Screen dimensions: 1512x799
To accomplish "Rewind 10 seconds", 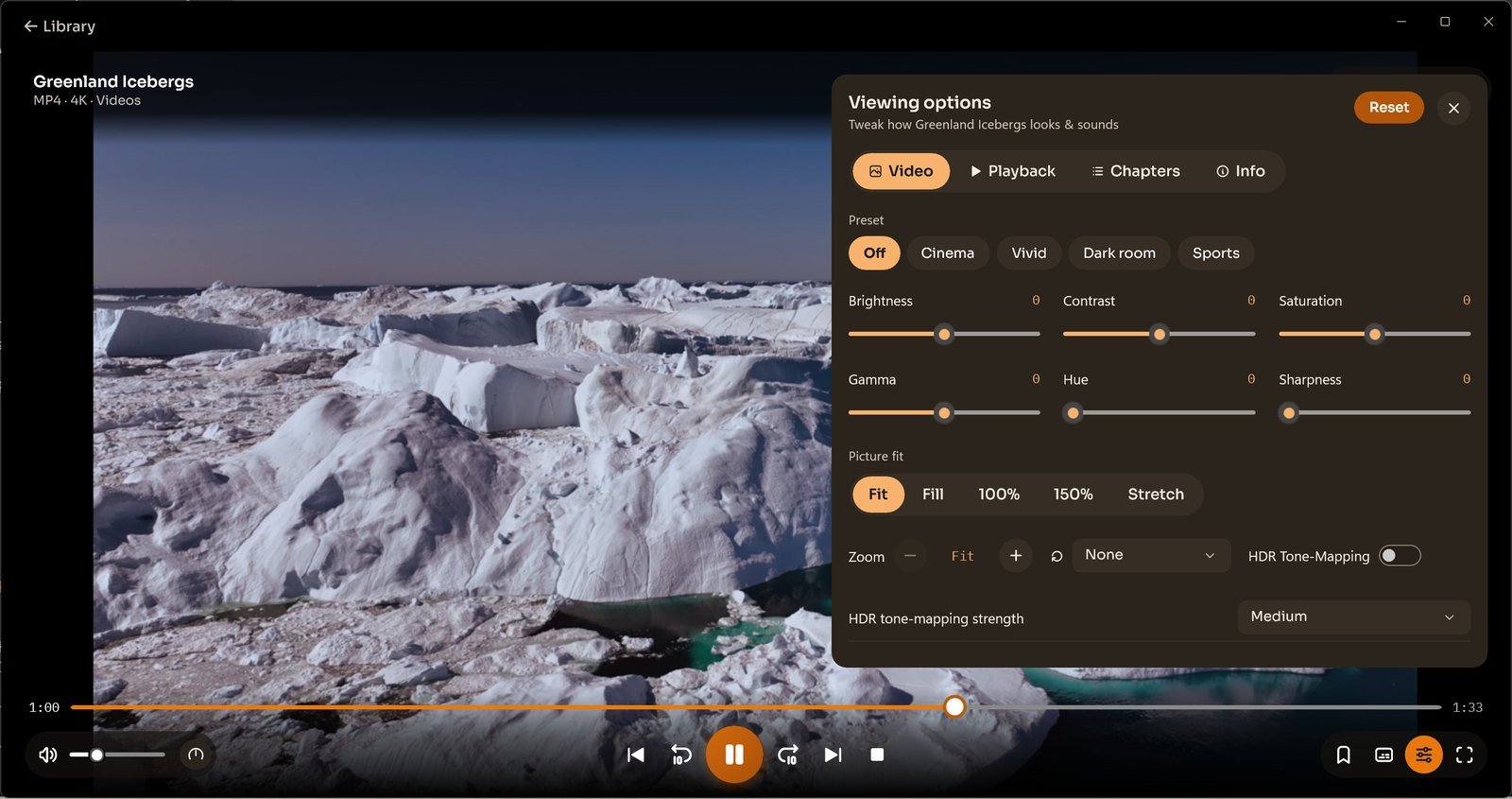I will (681, 755).
